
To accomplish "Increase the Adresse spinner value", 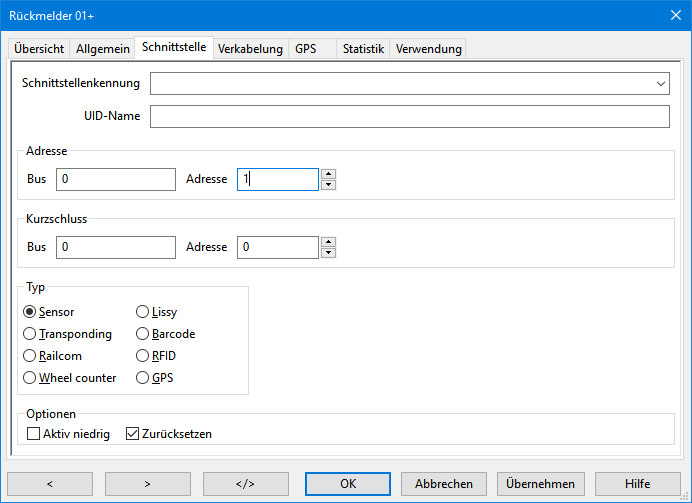I will (328, 174).
